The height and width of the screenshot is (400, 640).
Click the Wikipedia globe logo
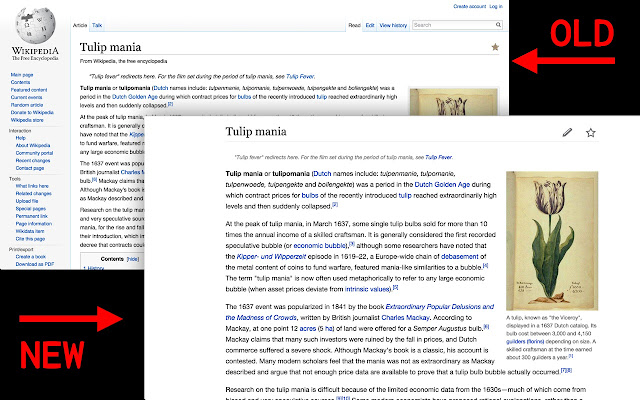click(x=35, y=25)
